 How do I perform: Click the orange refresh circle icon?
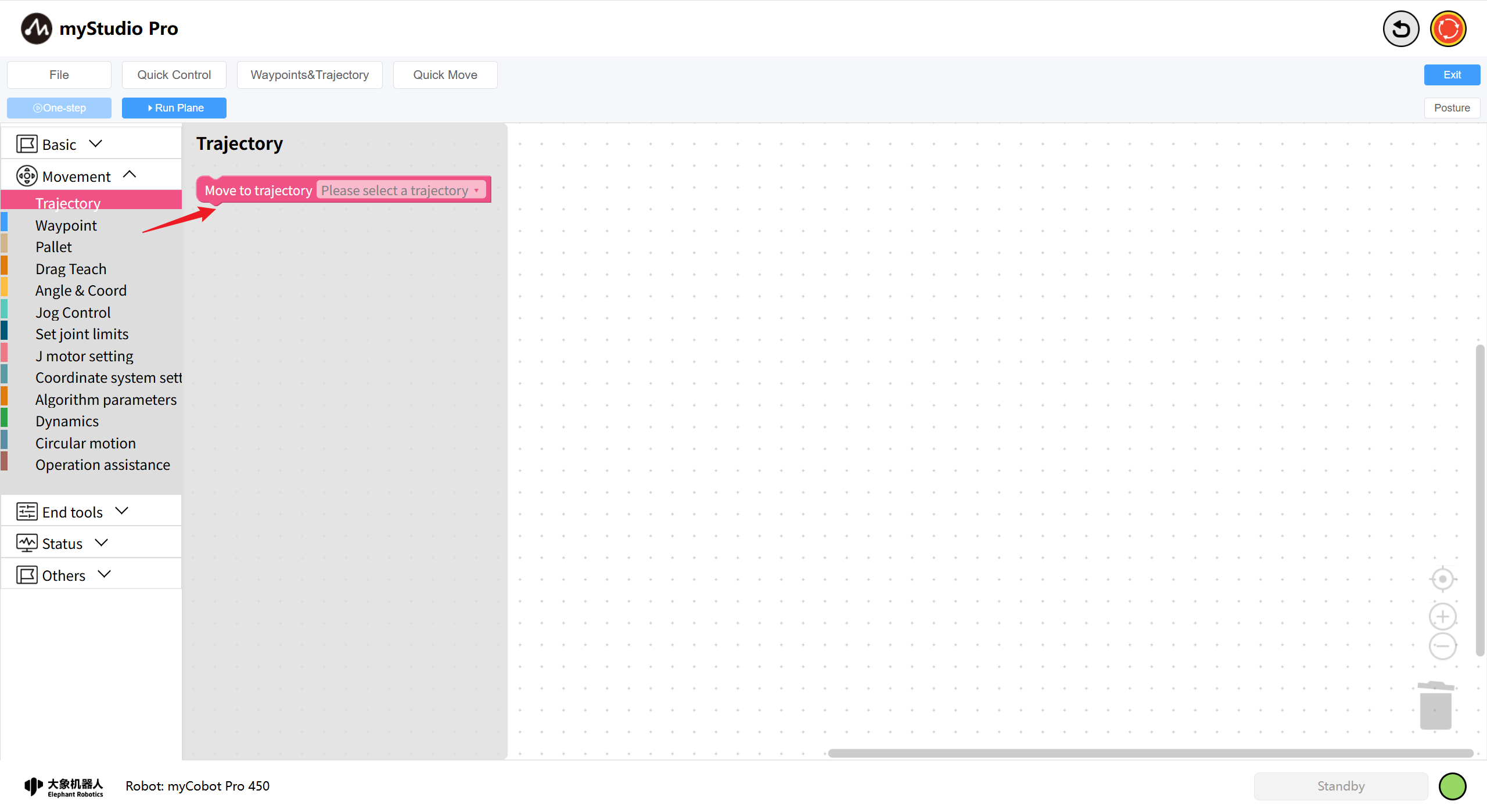tap(1448, 29)
